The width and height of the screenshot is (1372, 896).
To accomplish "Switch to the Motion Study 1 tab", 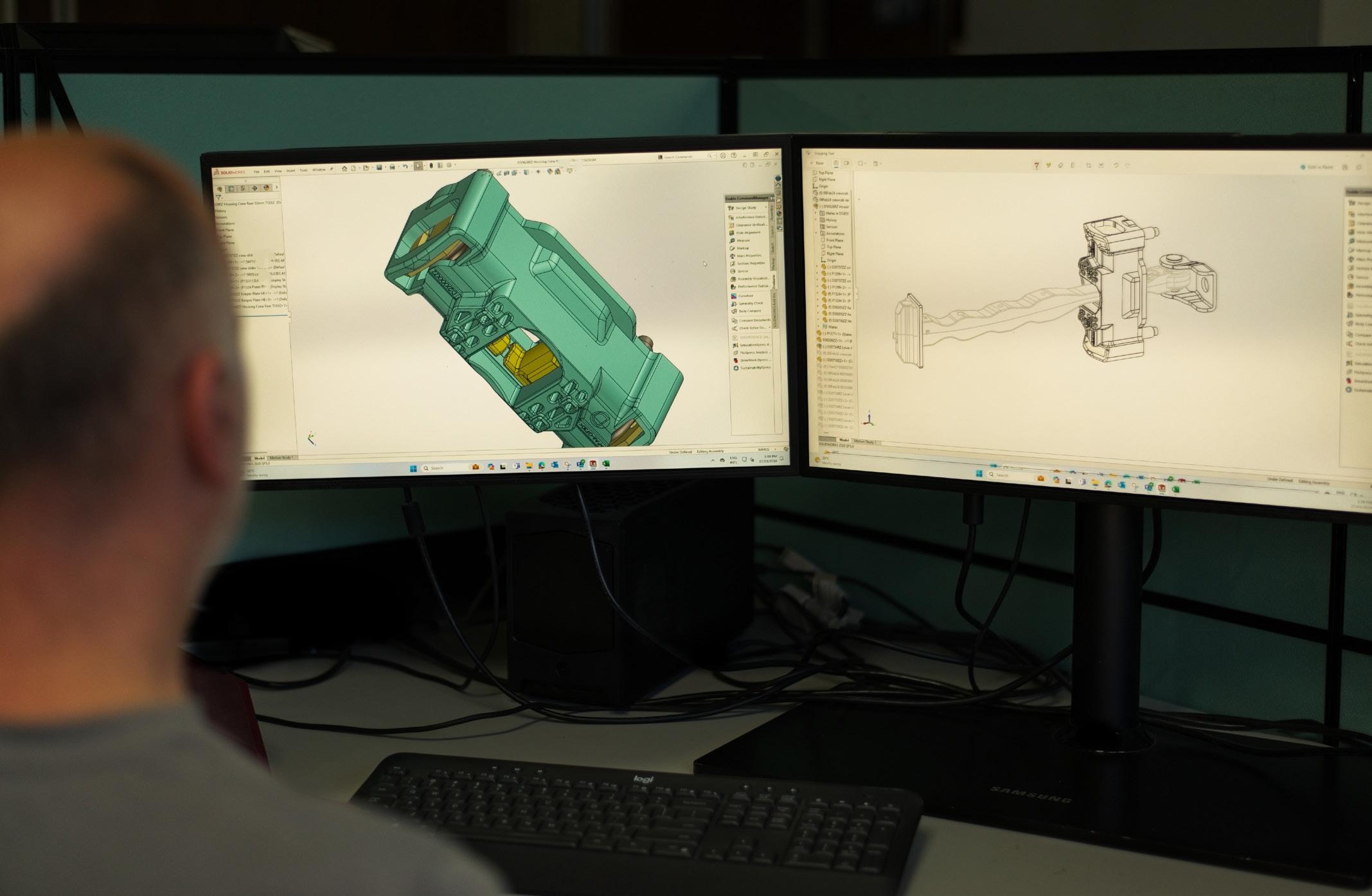I will pyautogui.click(x=281, y=458).
